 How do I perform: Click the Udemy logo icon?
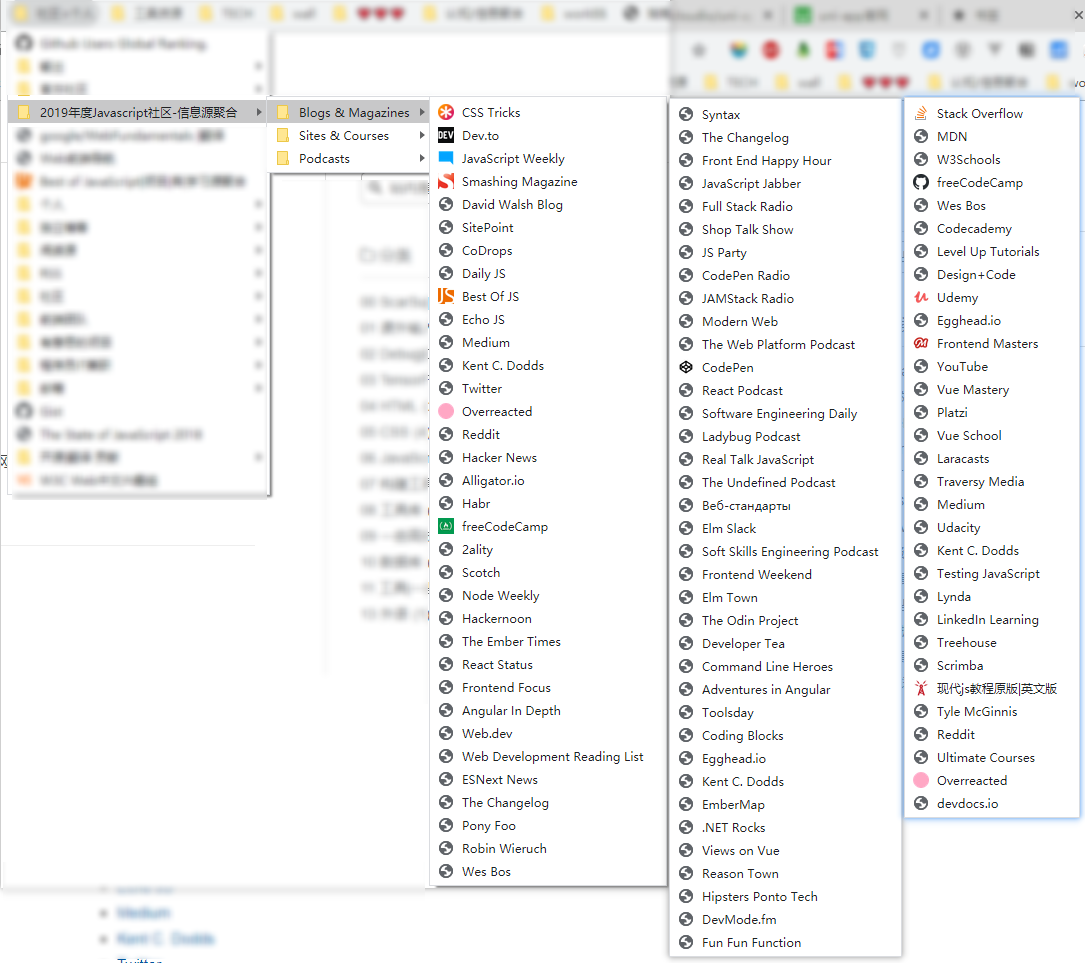(x=921, y=297)
